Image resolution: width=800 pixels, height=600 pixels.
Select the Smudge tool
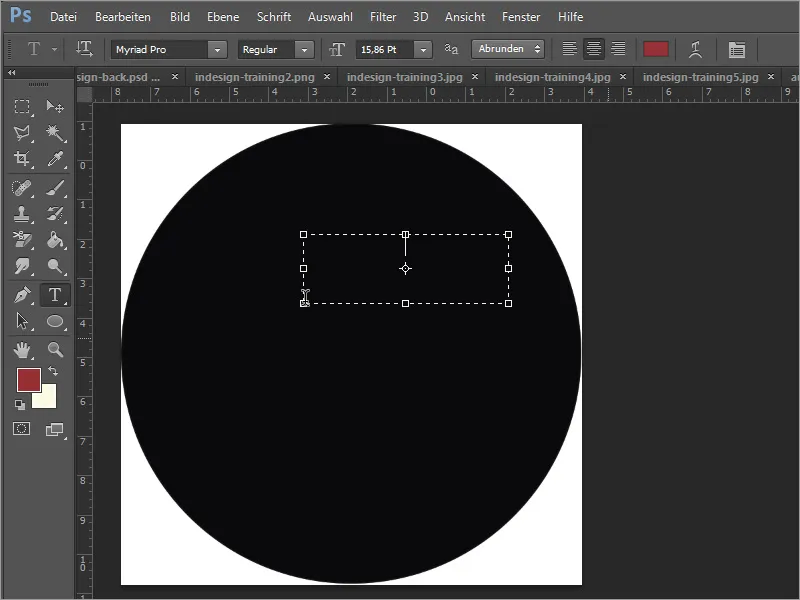(21, 265)
